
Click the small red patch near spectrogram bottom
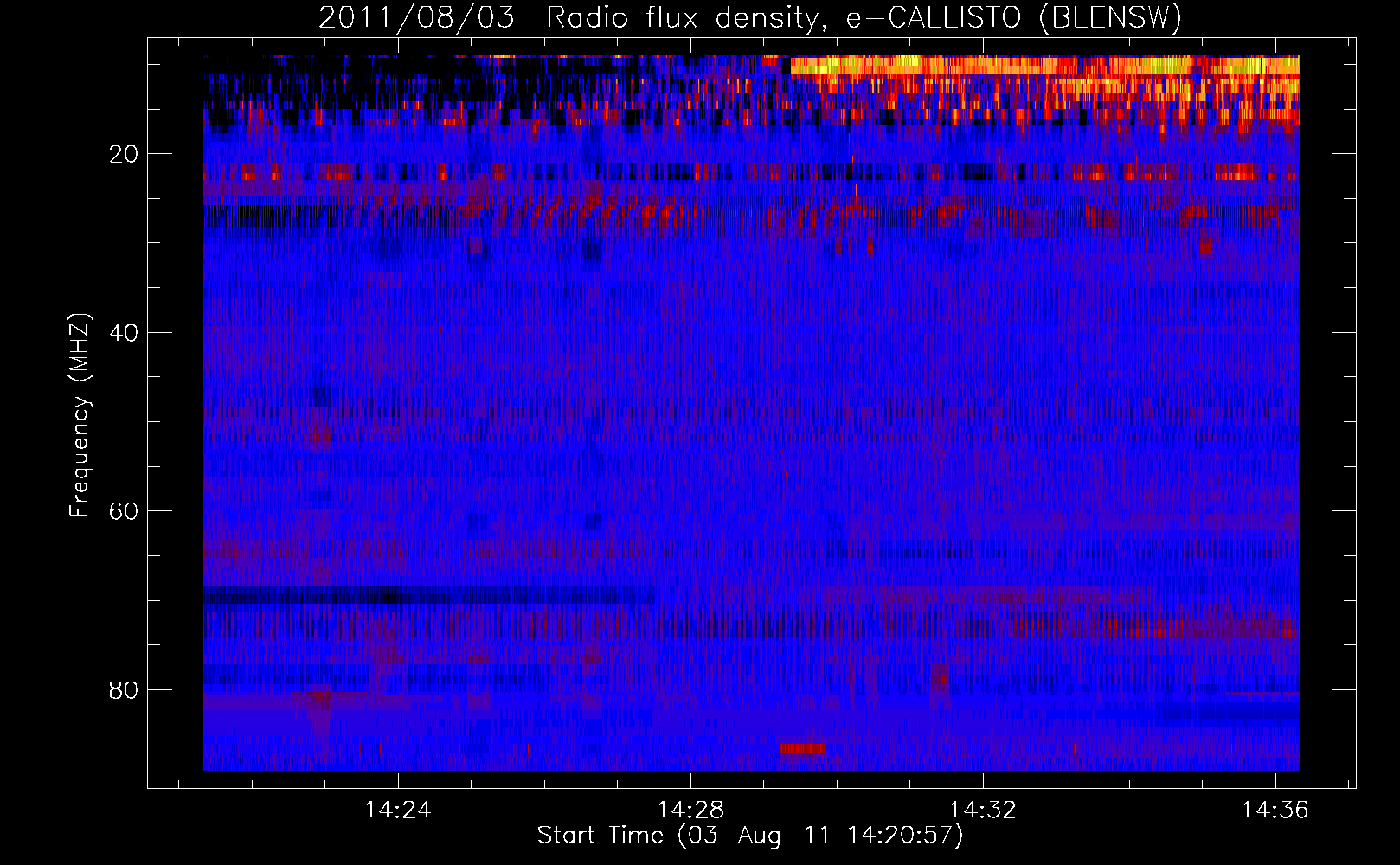803,748
